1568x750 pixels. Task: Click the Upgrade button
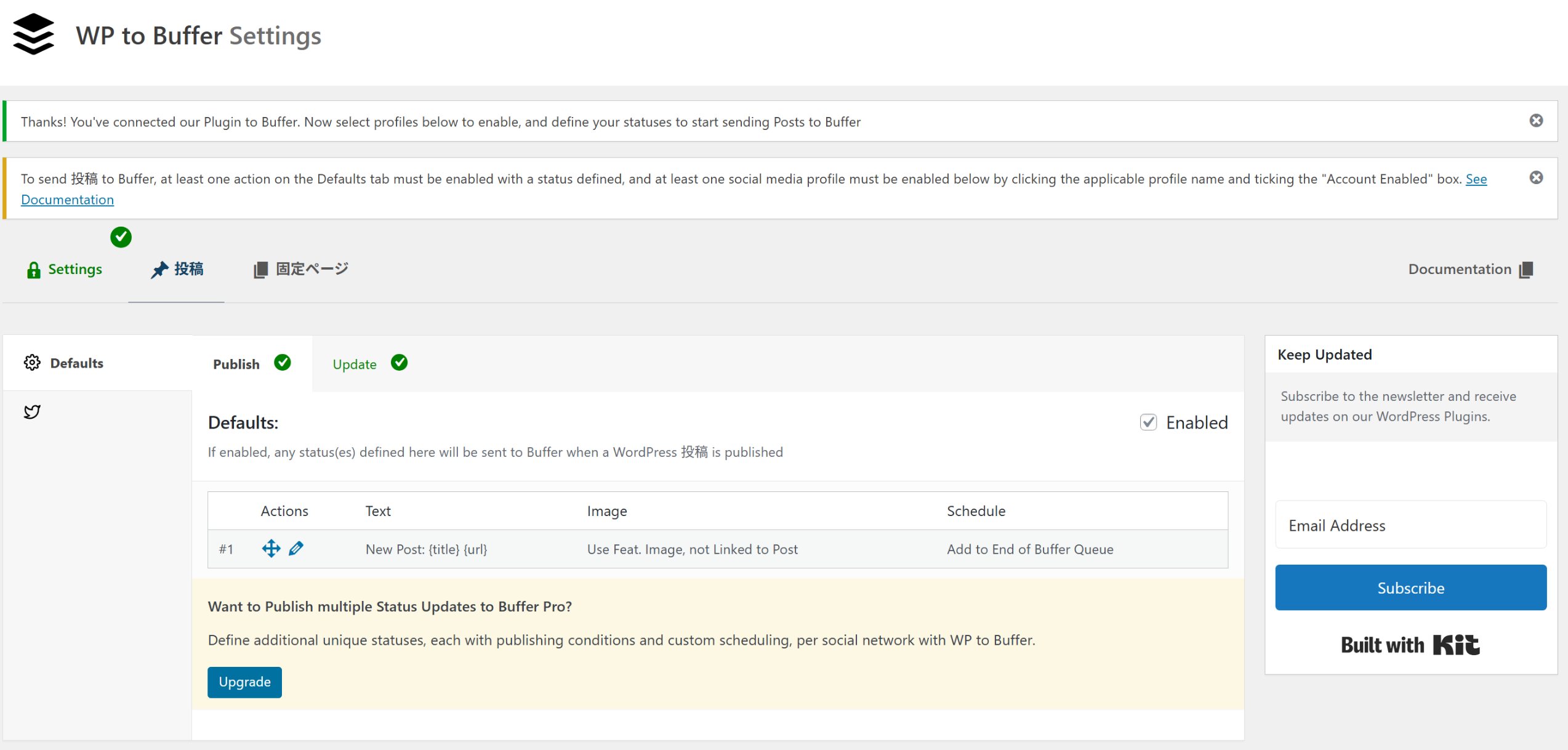[244, 682]
